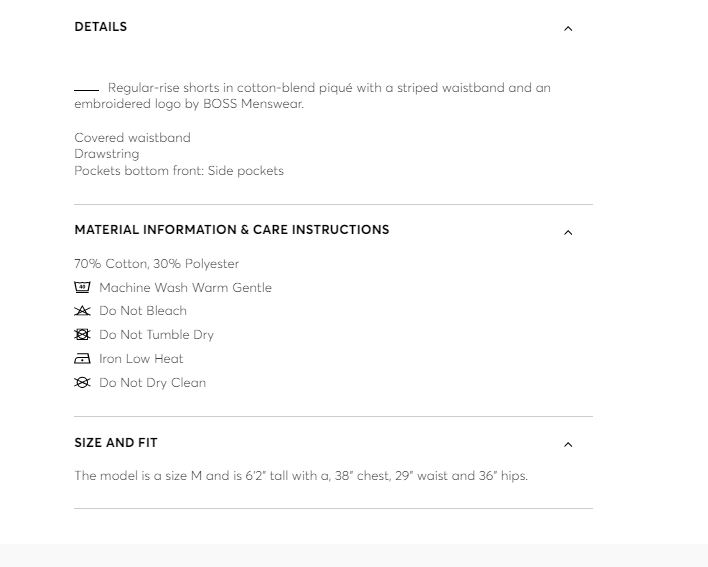Click the do not dry clean icon

point(82,382)
